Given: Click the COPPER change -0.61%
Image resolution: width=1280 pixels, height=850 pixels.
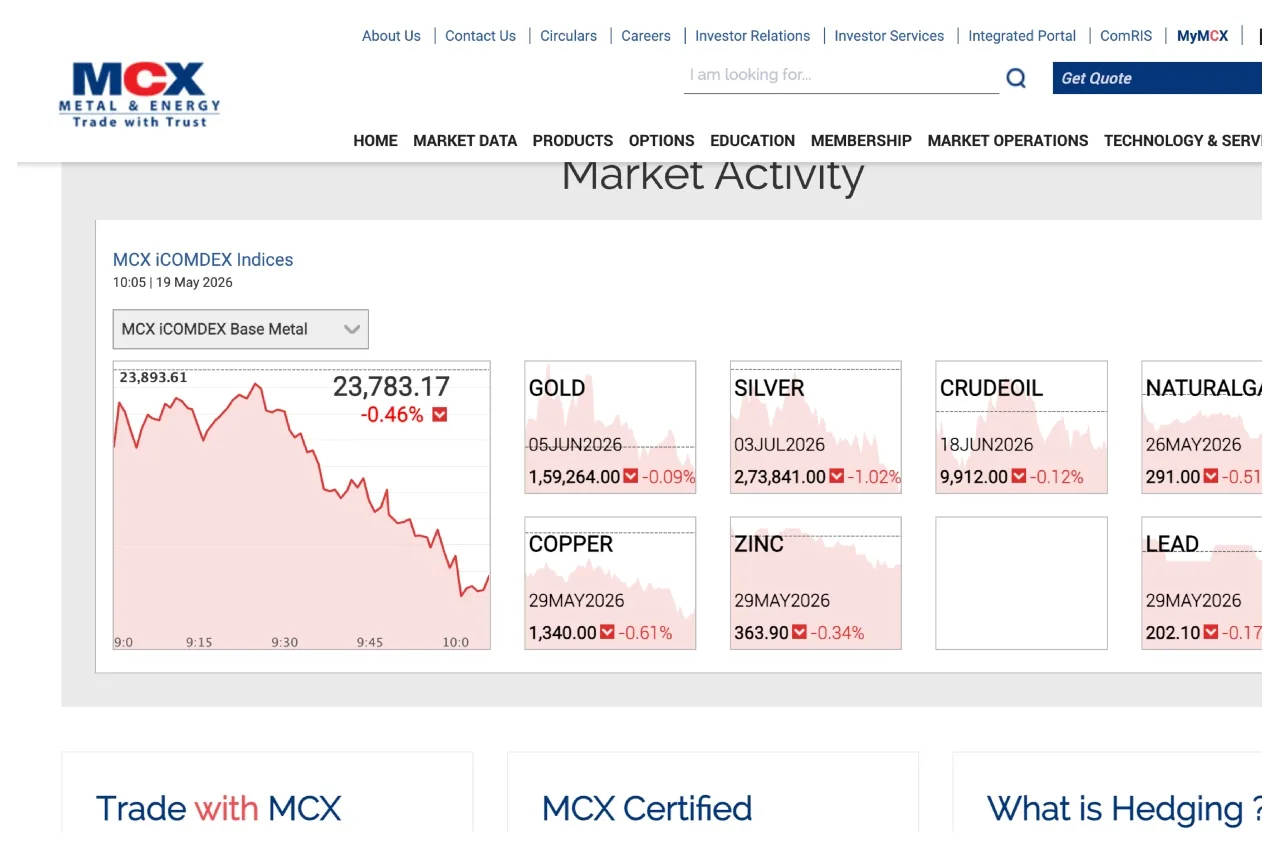Looking at the screenshot, I should (645, 633).
